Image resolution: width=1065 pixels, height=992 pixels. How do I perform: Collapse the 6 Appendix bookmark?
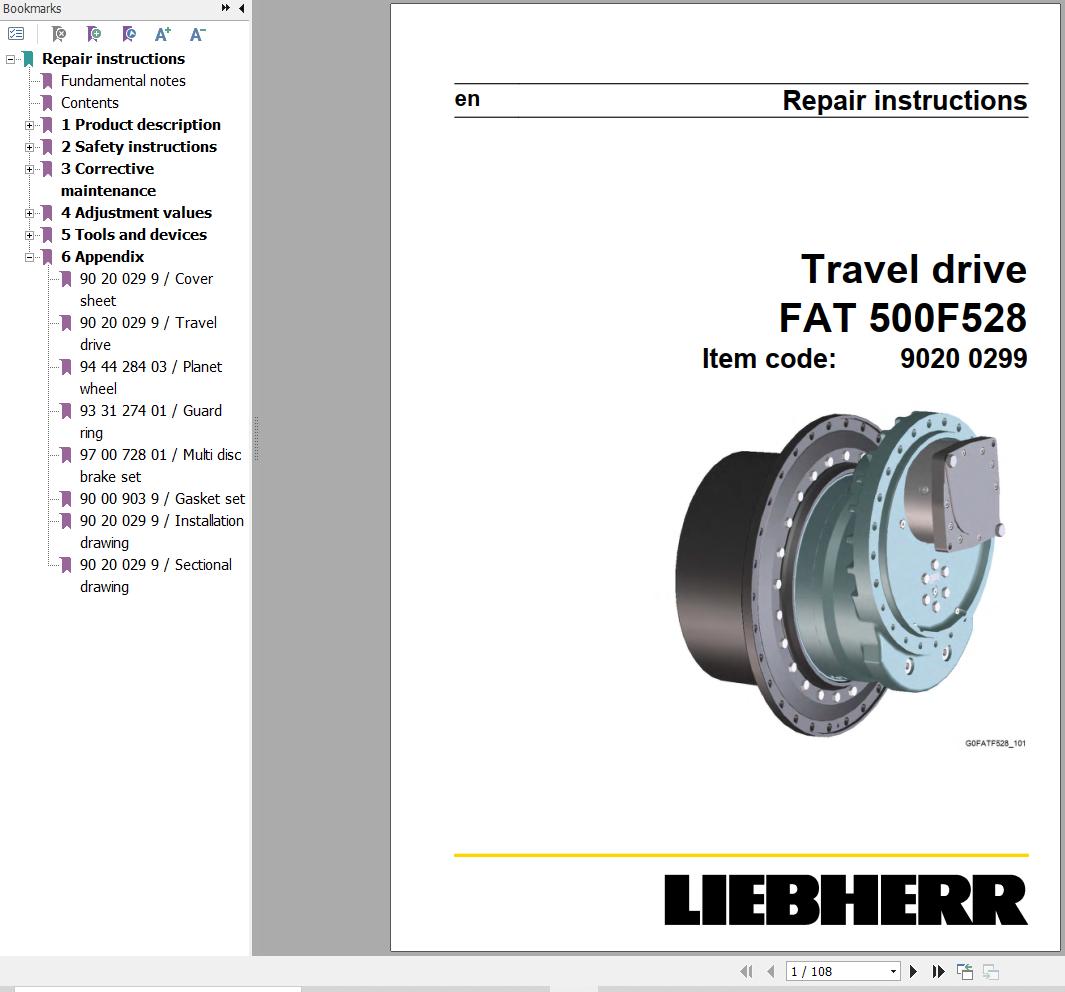(29, 257)
